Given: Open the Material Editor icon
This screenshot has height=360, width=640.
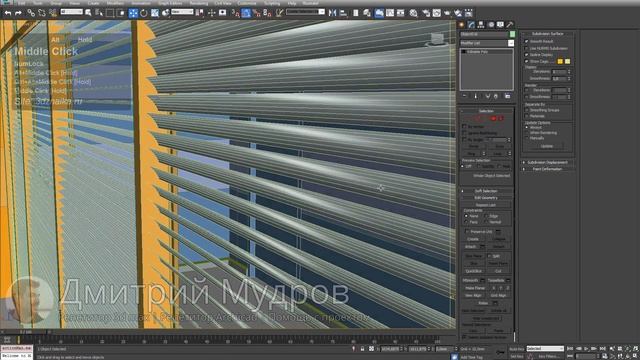Looking at the screenshot, I should 413,13.
